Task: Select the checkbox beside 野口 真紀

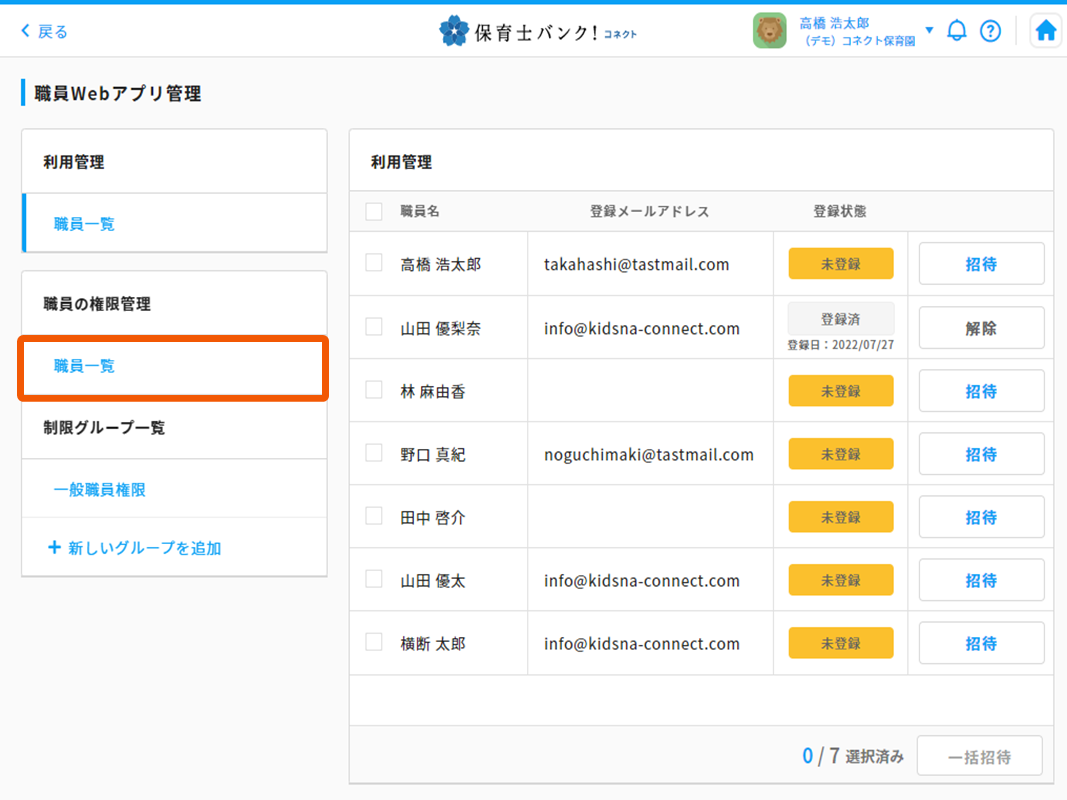Action: tap(374, 453)
